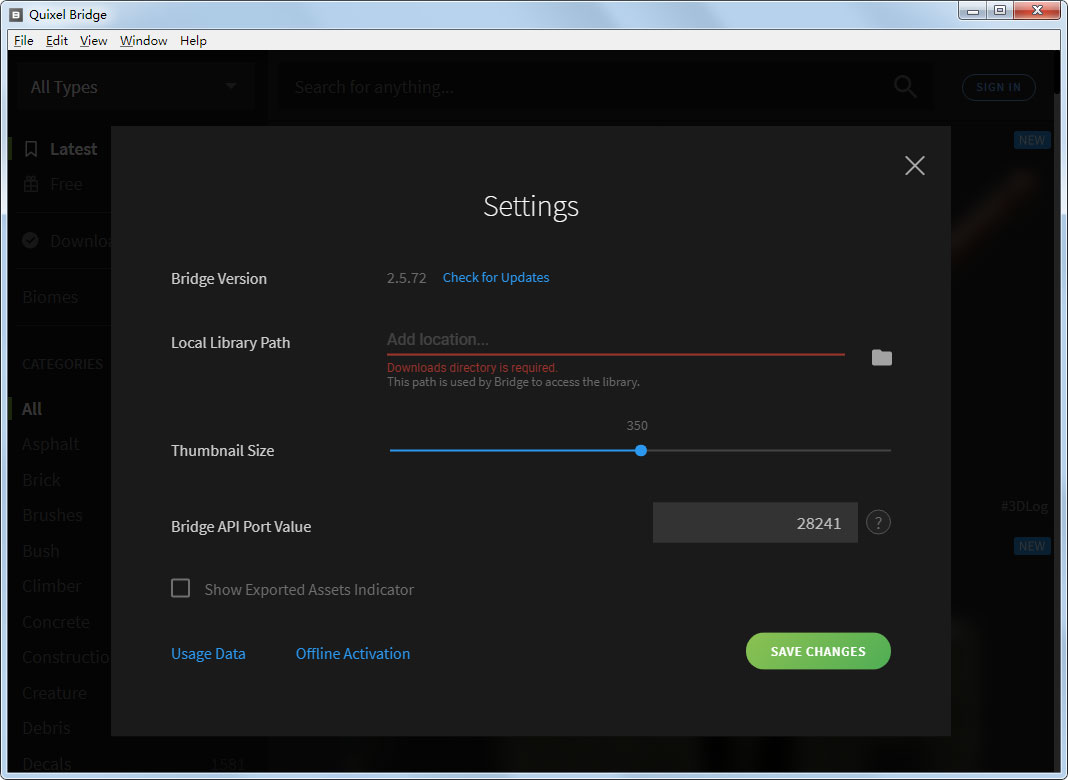This screenshot has height=780, width=1068.
Task: Click the Local Library Path input field
Action: pos(616,339)
